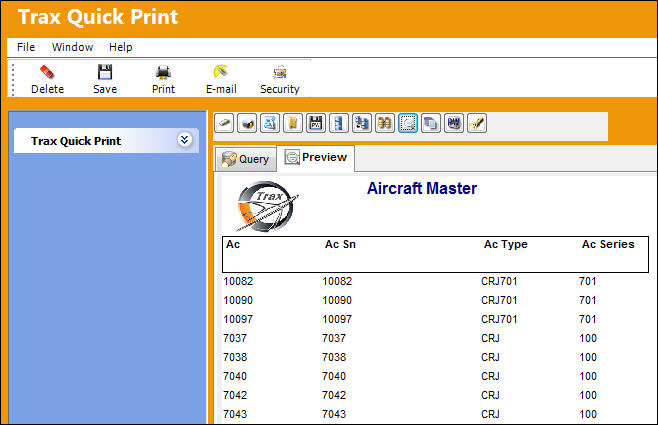The height and width of the screenshot is (425, 658).
Task: Click series 100 in row 7043
Action: (588, 414)
